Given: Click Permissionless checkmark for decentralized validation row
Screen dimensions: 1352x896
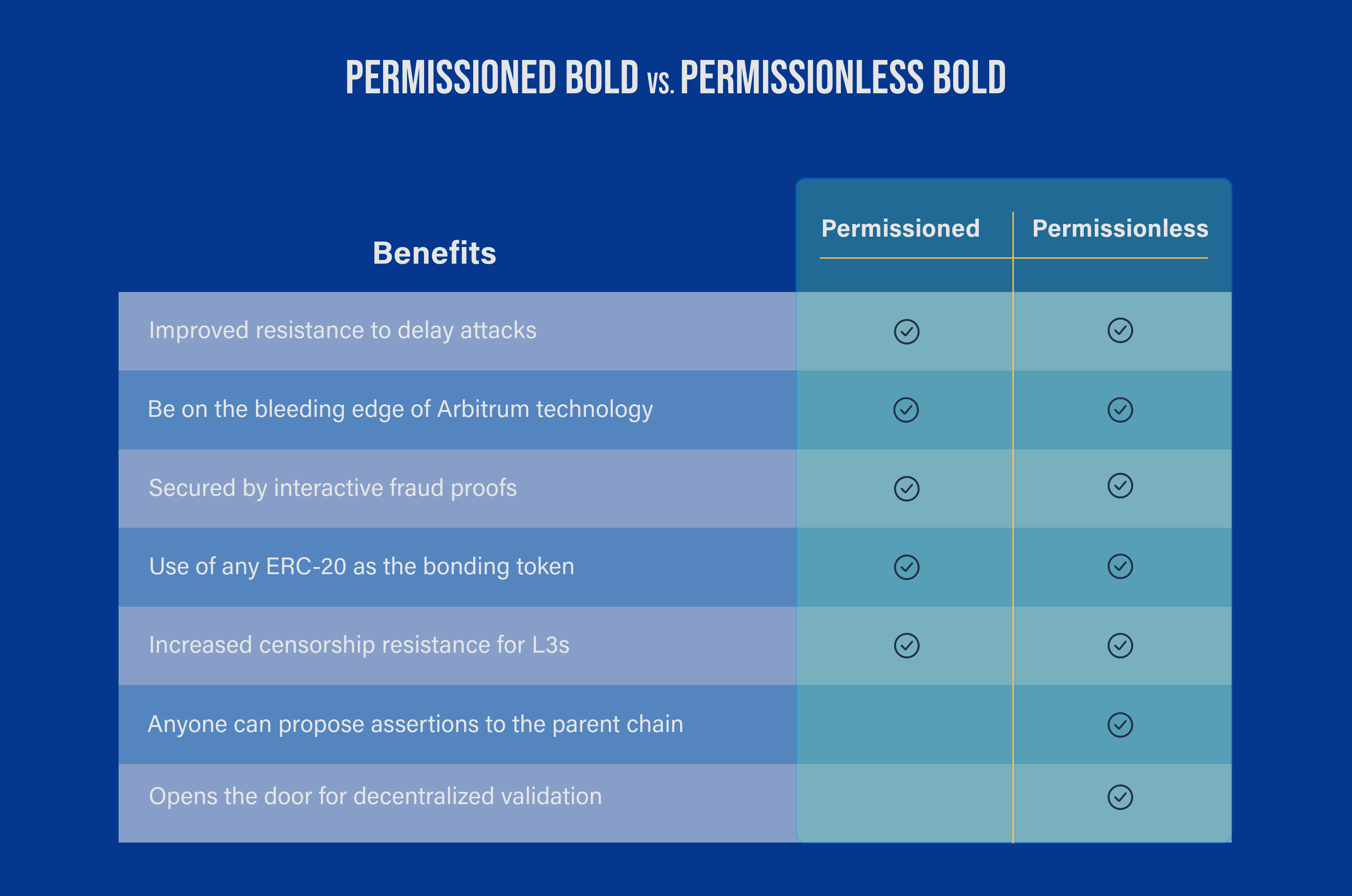Looking at the screenshot, I should pyautogui.click(x=1120, y=797).
